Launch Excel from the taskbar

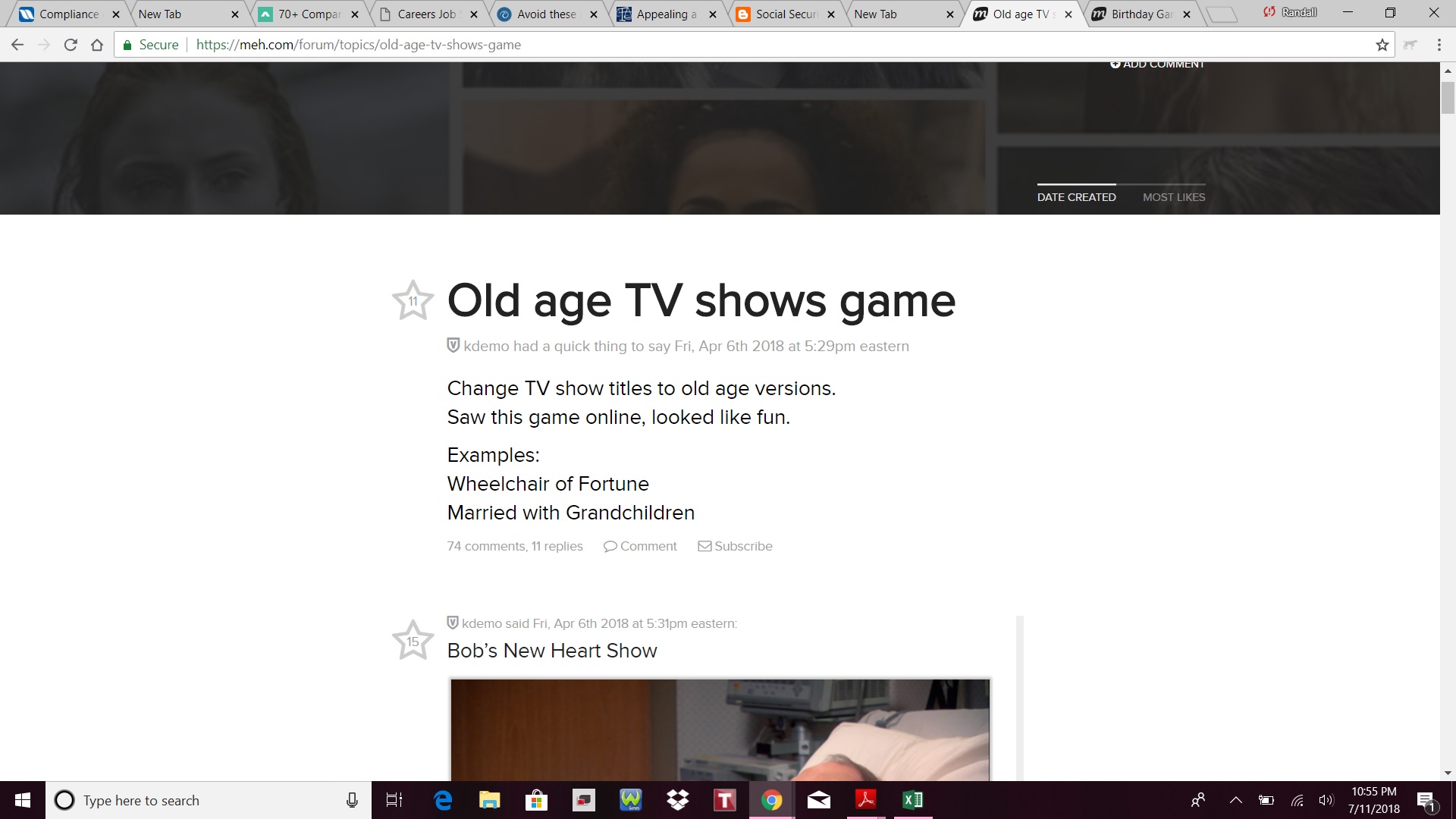pos(912,800)
